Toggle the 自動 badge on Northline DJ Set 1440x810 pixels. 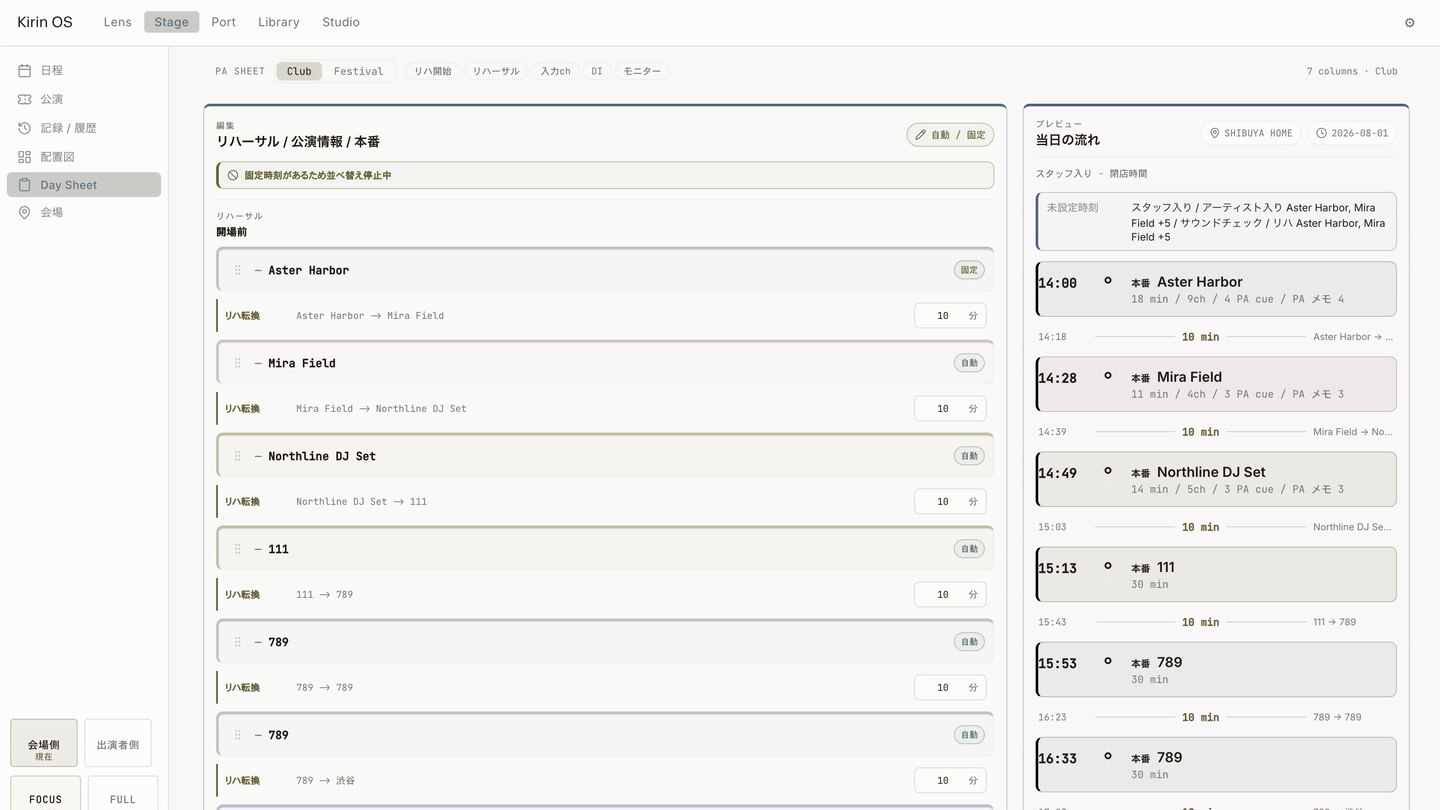point(969,456)
